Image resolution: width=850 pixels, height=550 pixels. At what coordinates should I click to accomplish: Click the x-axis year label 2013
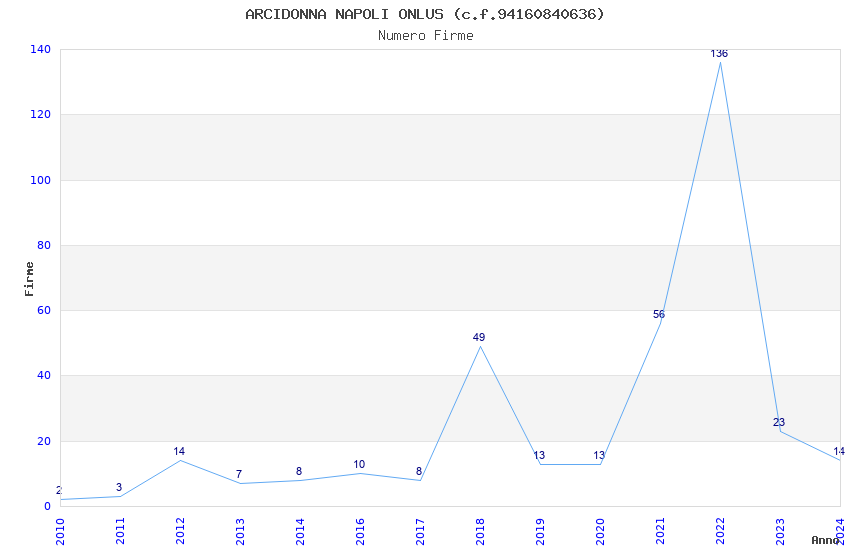pyautogui.click(x=240, y=532)
